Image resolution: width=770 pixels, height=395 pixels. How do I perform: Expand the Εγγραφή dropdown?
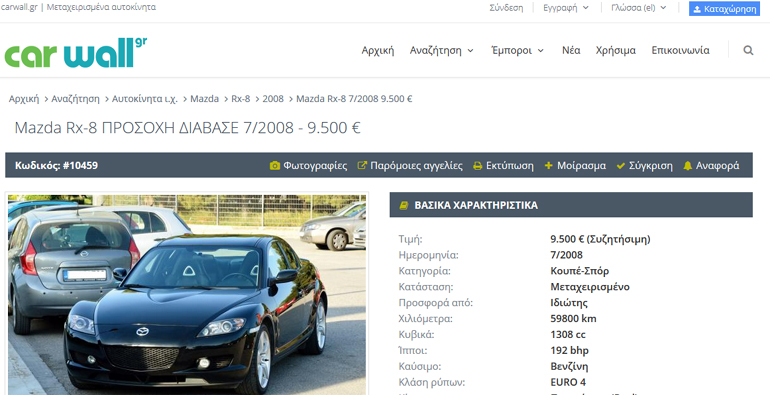566,8
